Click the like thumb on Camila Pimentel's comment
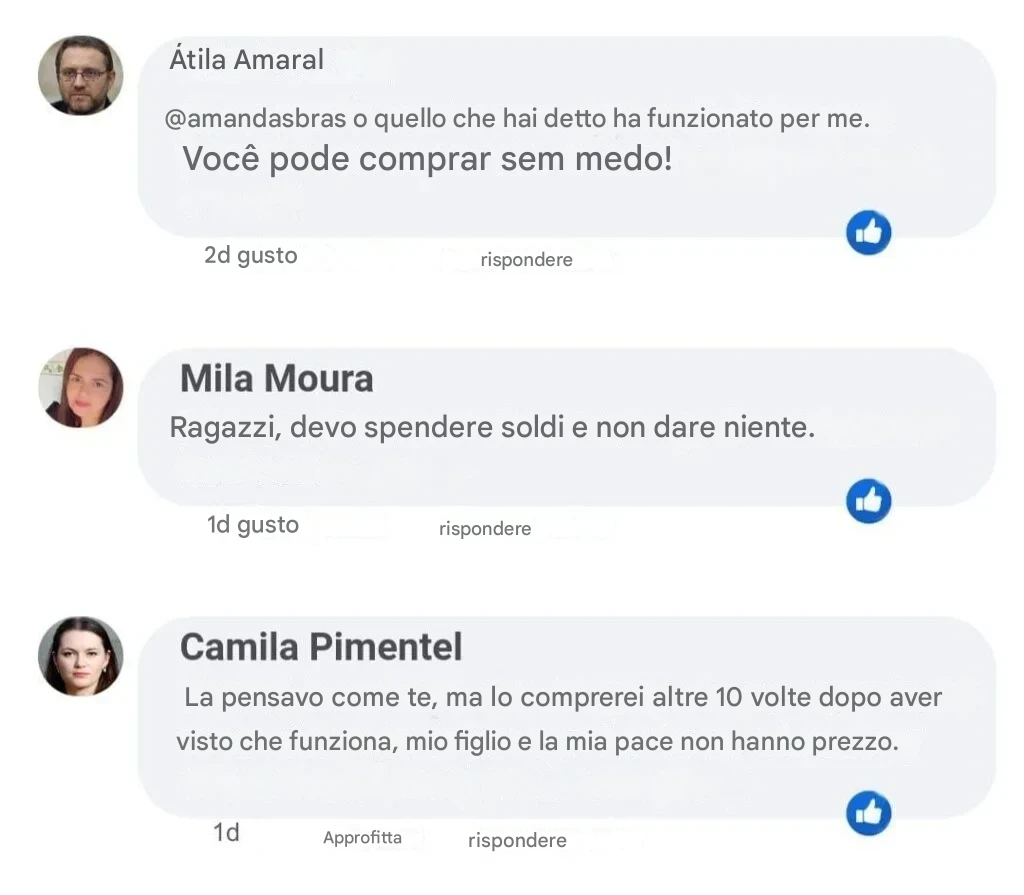This screenshot has height=895, width=1024. [x=868, y=813]
